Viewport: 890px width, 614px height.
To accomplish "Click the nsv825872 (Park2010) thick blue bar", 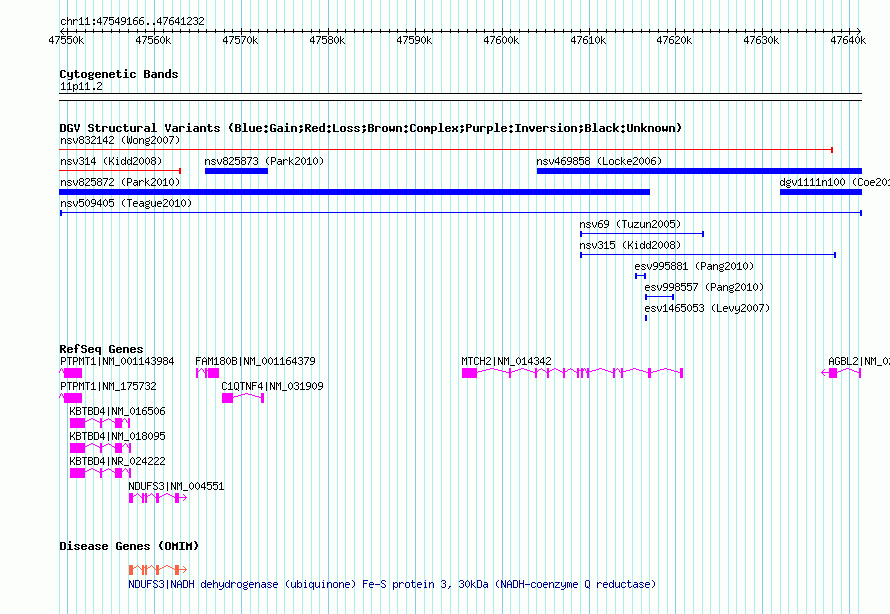I will click(354, 192).
